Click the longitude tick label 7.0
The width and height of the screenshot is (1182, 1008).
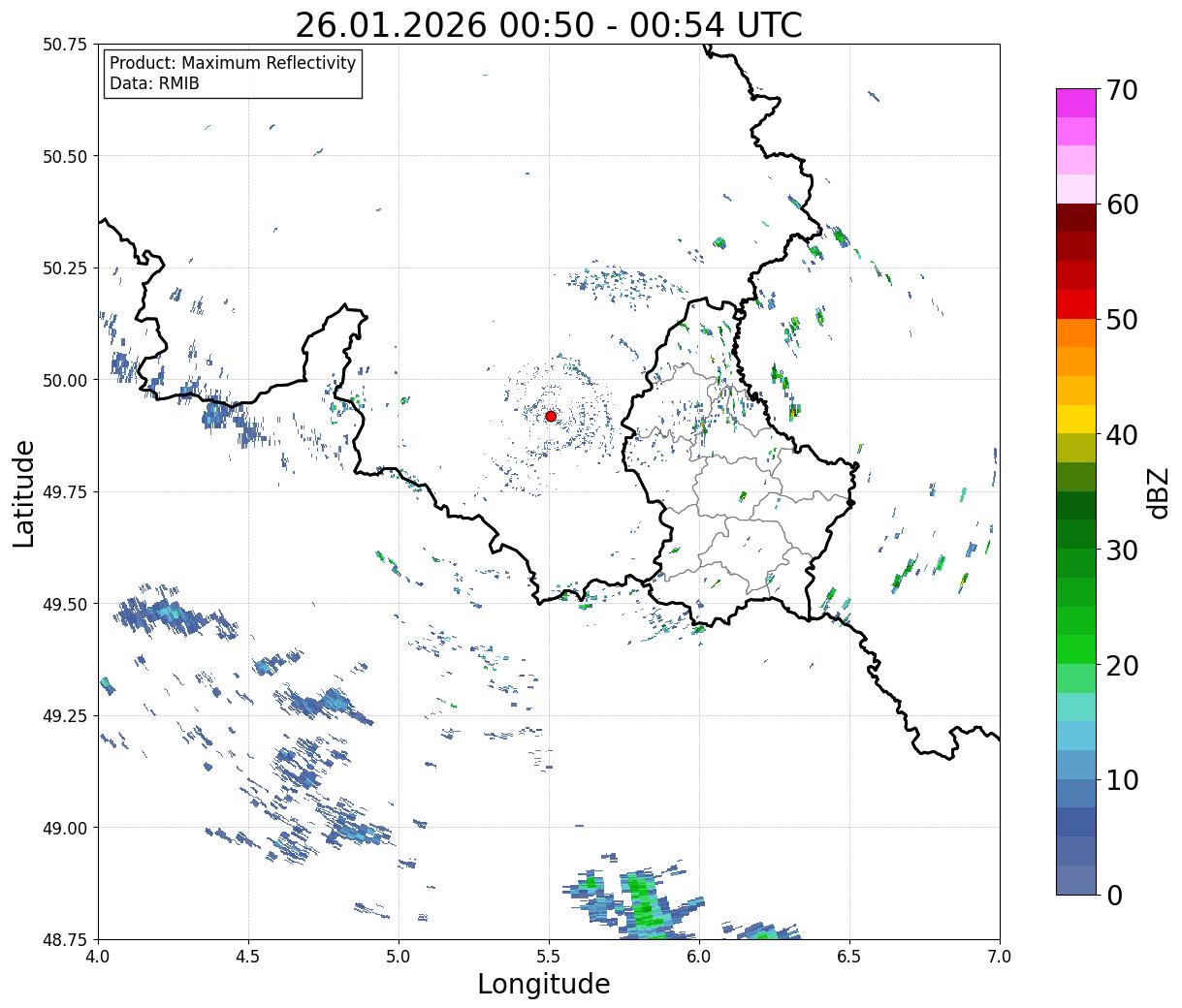click(1000, 956)
